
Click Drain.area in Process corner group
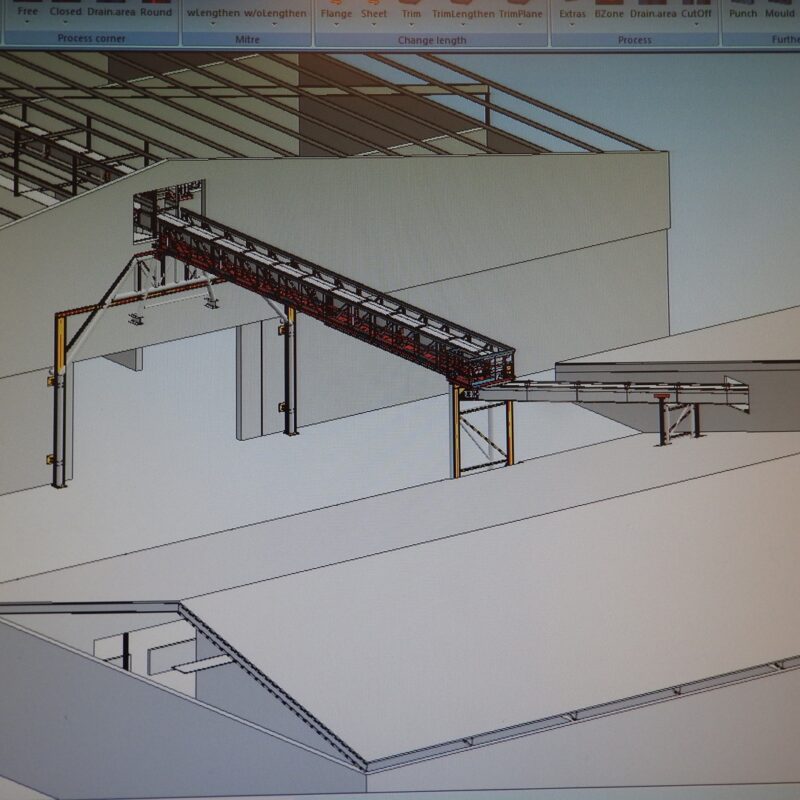111,11
